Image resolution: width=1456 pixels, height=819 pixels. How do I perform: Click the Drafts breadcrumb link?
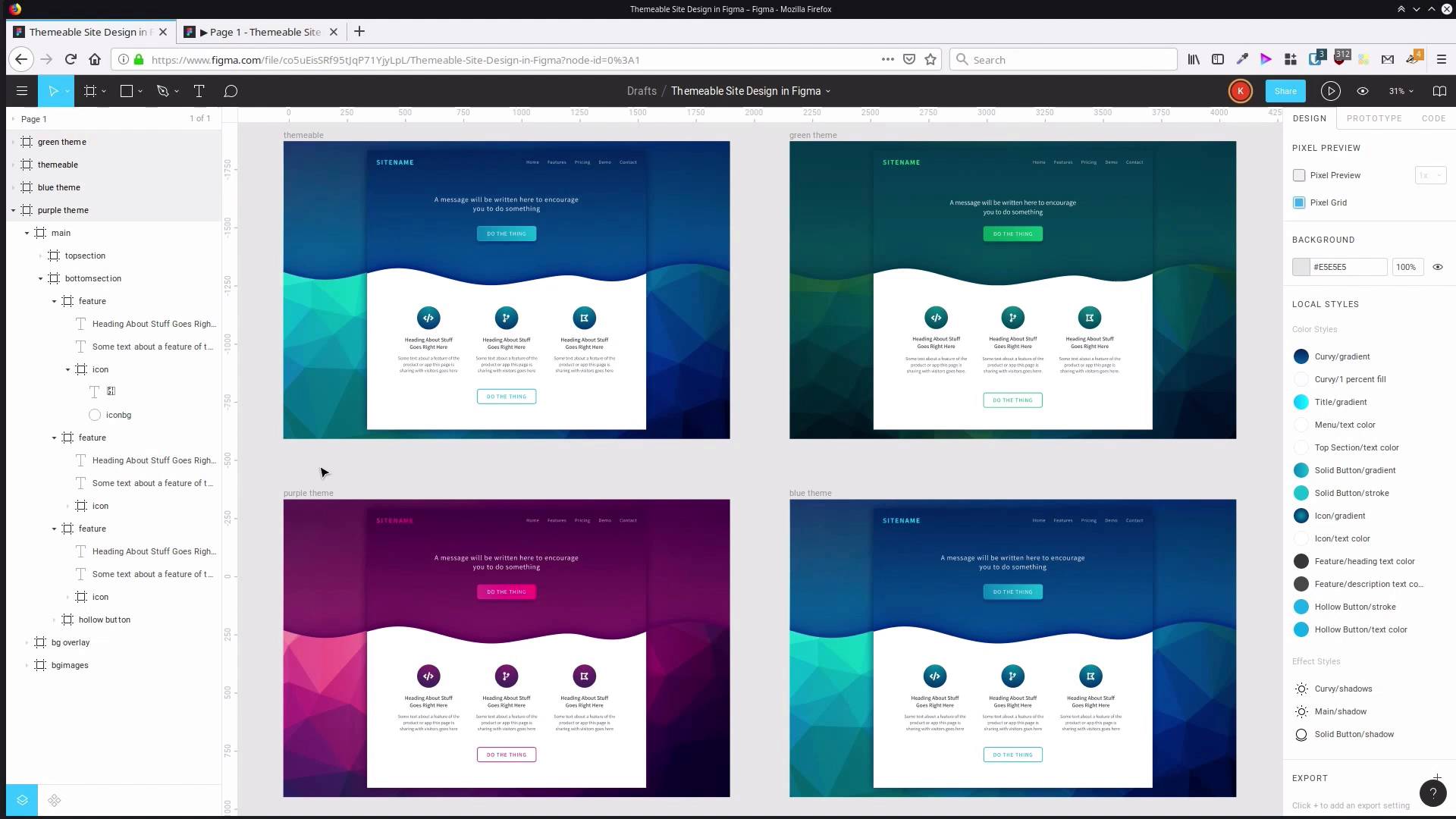tap(642, 91)
